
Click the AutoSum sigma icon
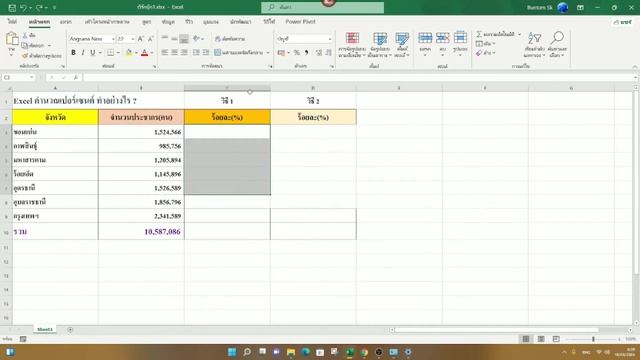point(479,34)
